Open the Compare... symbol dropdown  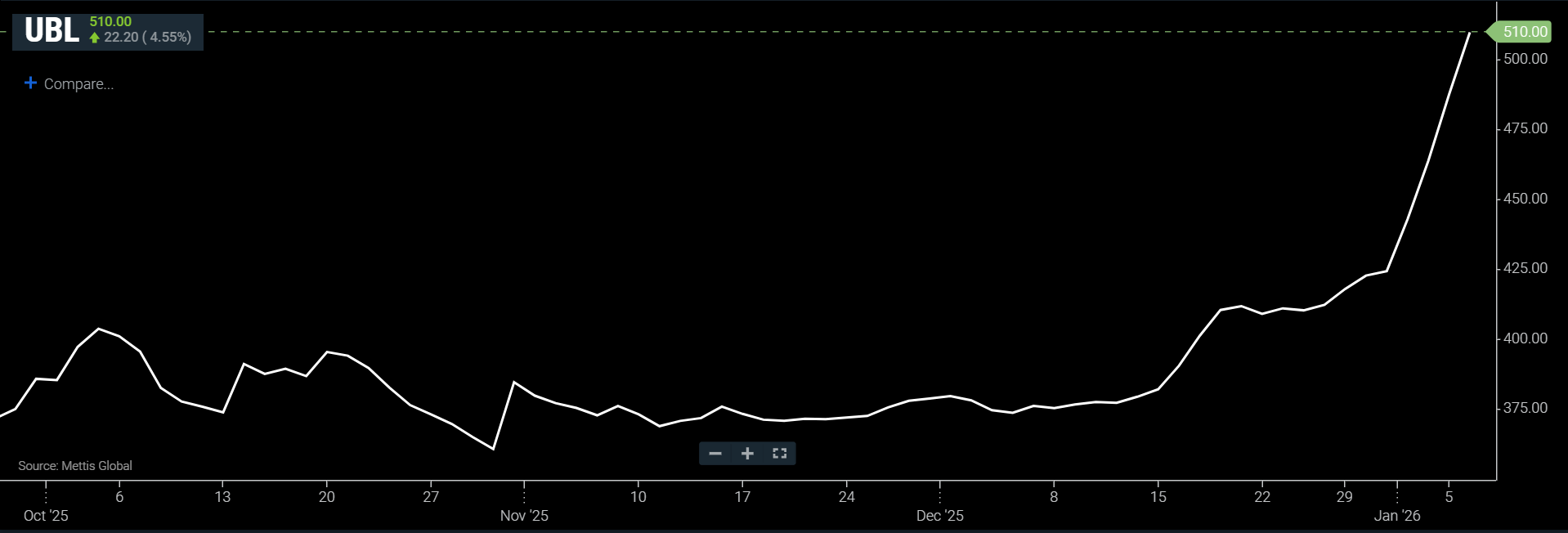pos(78,84)
